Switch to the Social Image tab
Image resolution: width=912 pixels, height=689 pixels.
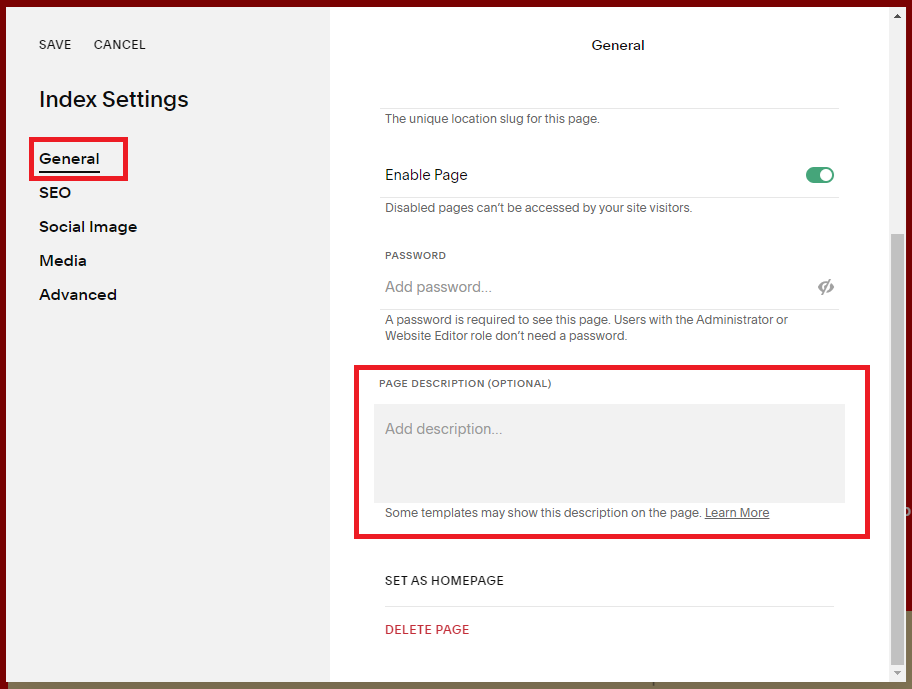pos(88,227)
